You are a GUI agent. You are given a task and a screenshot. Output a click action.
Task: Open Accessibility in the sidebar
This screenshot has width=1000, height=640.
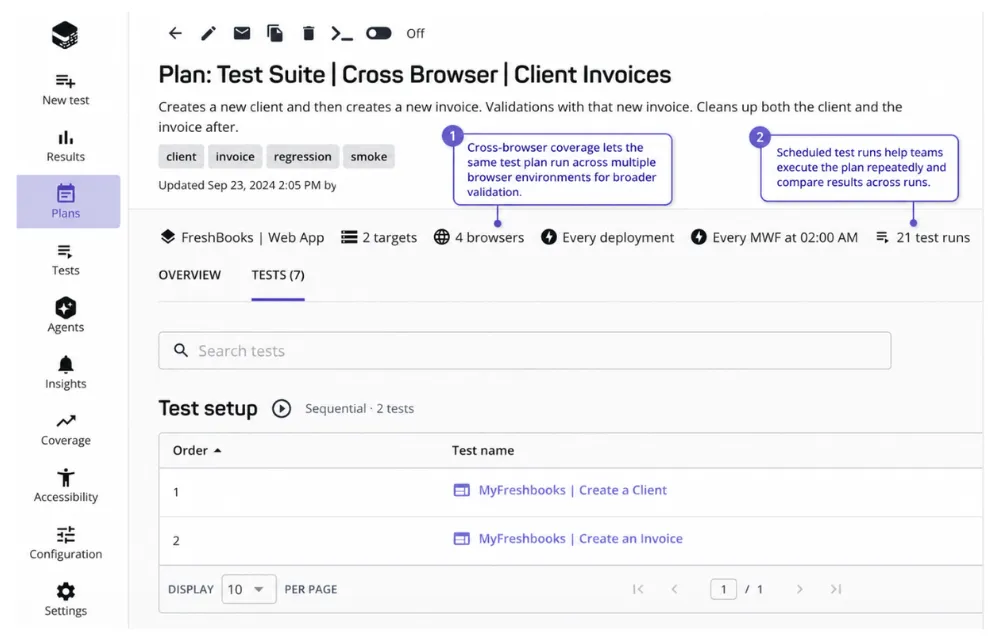(x=66, y=486)
